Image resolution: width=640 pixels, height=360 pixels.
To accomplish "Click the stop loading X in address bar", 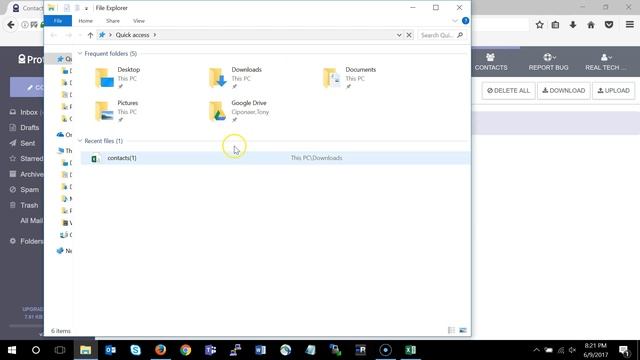I will tap(409, 35).
